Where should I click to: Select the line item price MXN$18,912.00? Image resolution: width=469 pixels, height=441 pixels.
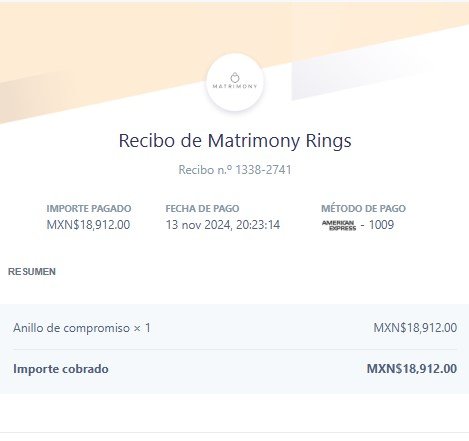tap(415, 328)
